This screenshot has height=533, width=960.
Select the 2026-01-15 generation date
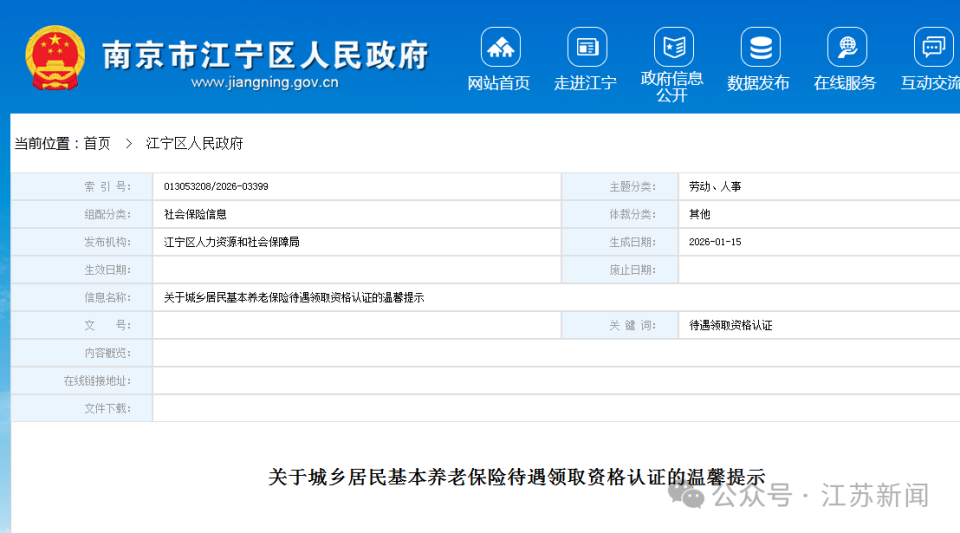click(x=715, y=242)
